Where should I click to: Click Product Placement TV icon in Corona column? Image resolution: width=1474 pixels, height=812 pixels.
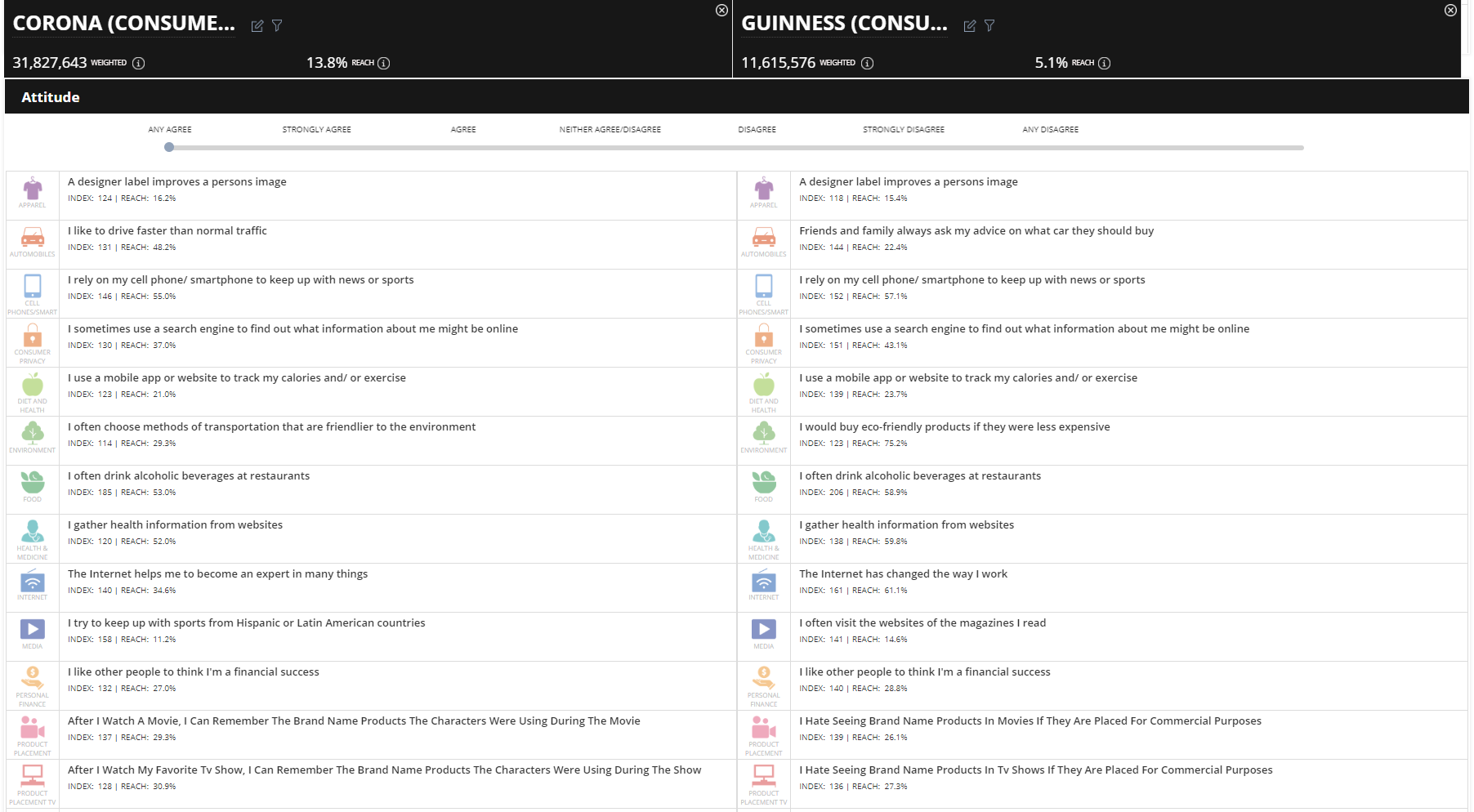click(33, 775)
